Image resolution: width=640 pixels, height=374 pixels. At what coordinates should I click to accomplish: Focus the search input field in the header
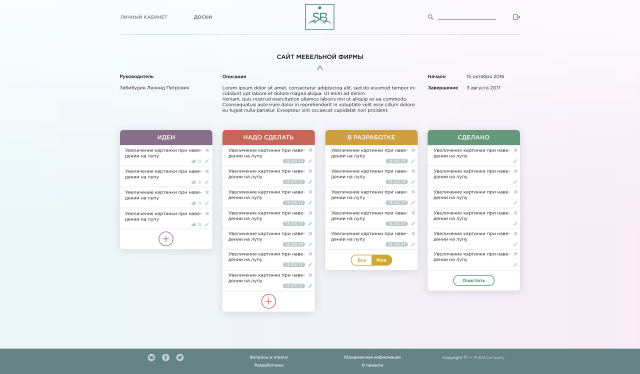(467, 17)
